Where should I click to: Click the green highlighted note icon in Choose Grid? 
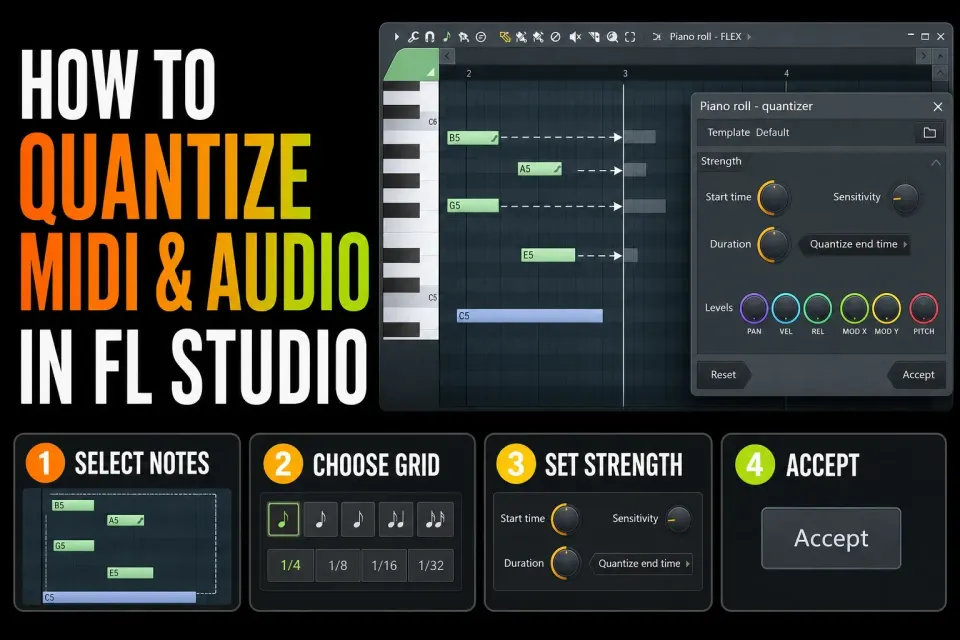pos(283,519)
